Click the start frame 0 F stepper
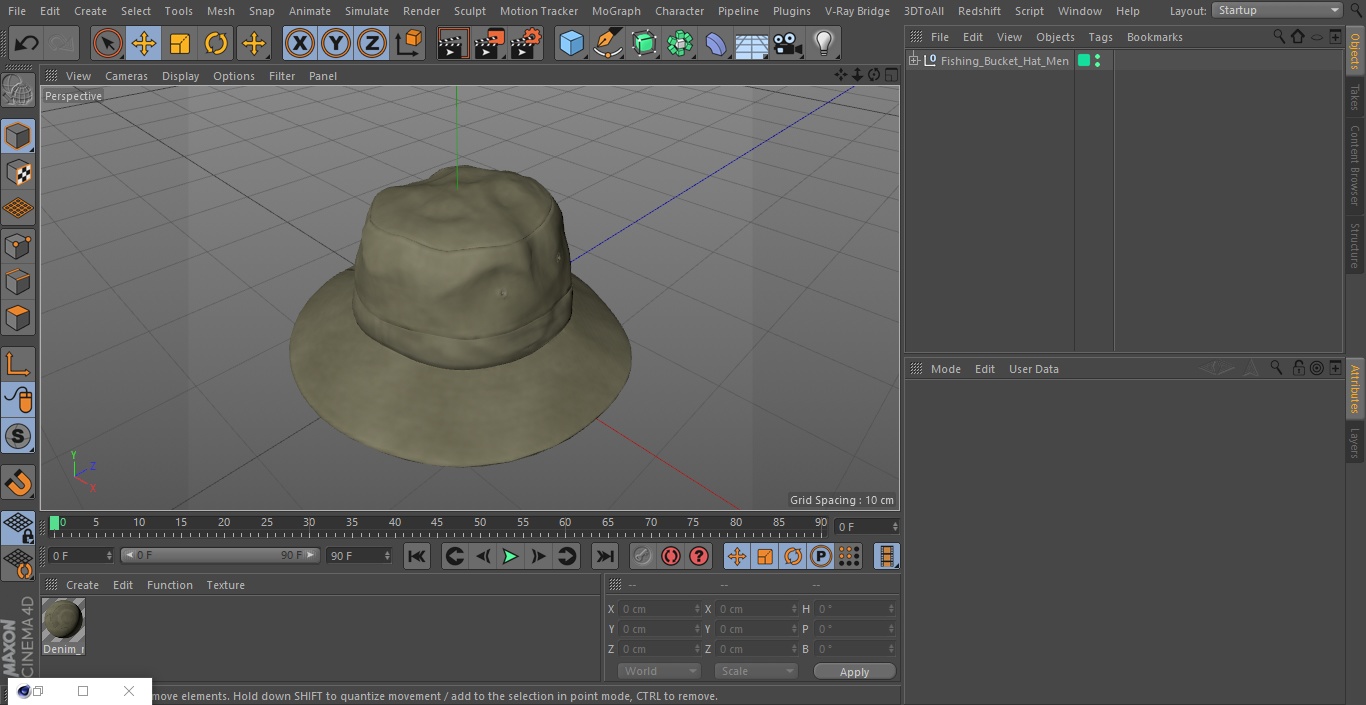This screenshot has width=1366, height=705. click(x=109, y=555)
